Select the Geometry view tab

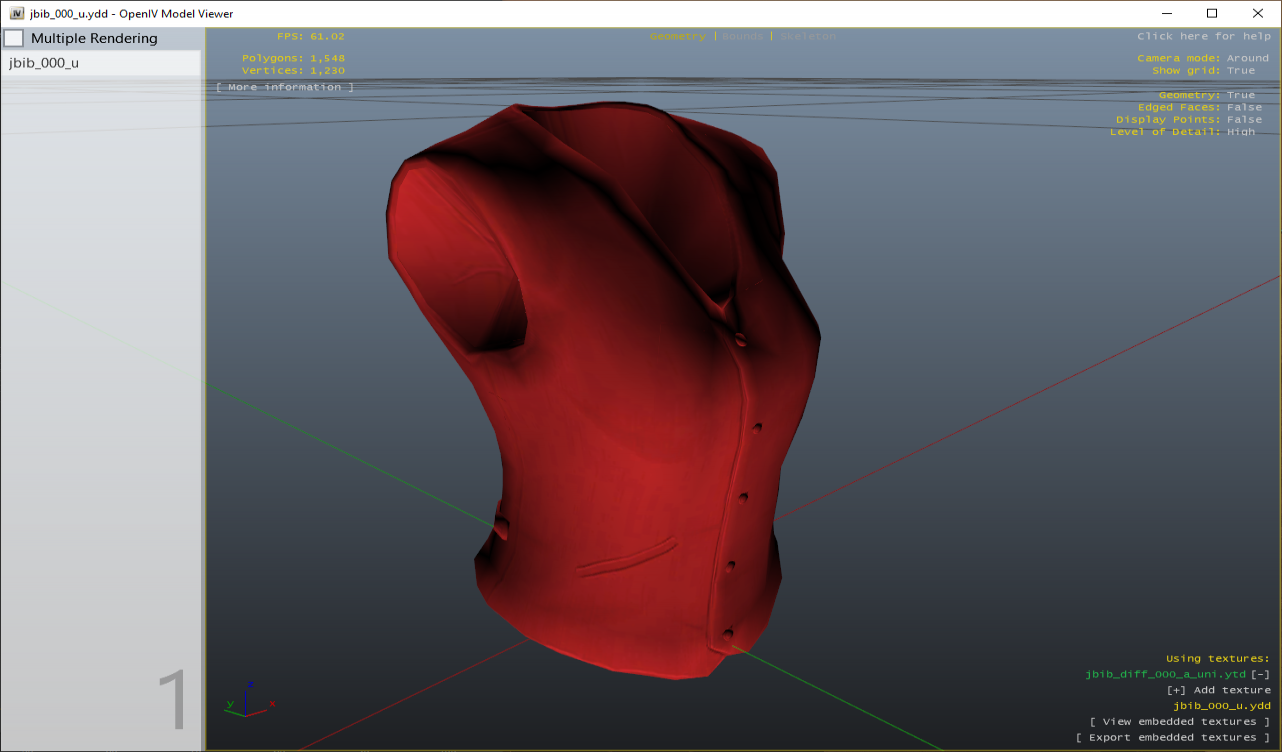677,36
